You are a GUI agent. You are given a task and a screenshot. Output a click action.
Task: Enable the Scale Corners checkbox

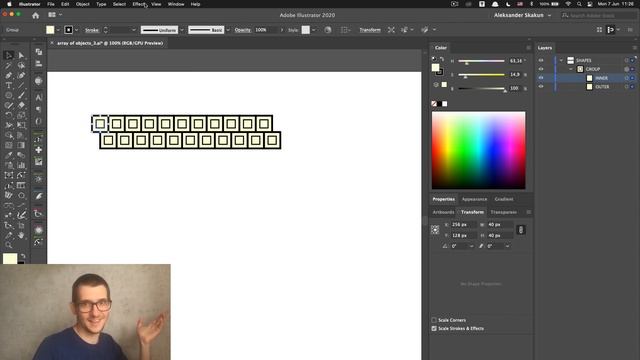434,320
